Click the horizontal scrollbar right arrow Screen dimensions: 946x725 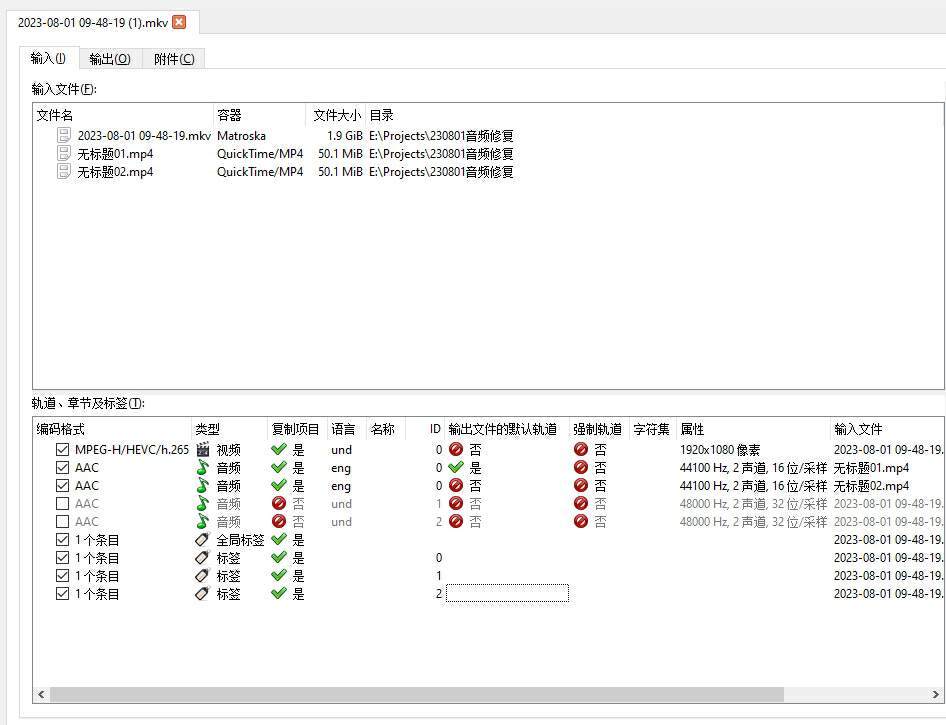click(936, 694)
